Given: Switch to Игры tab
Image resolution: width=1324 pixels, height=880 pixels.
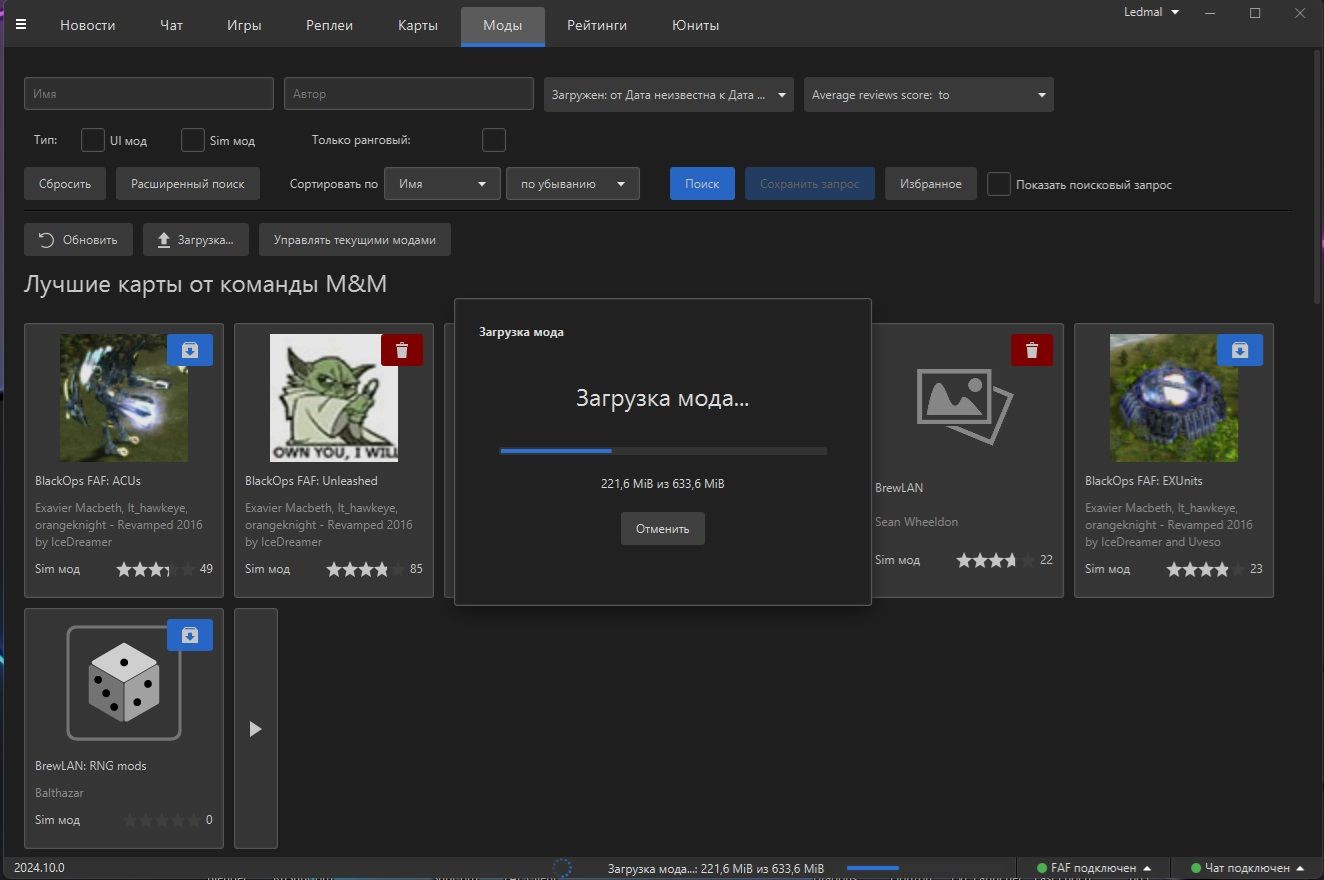Looking at the screenshot, I should click(x=244, y=26).
